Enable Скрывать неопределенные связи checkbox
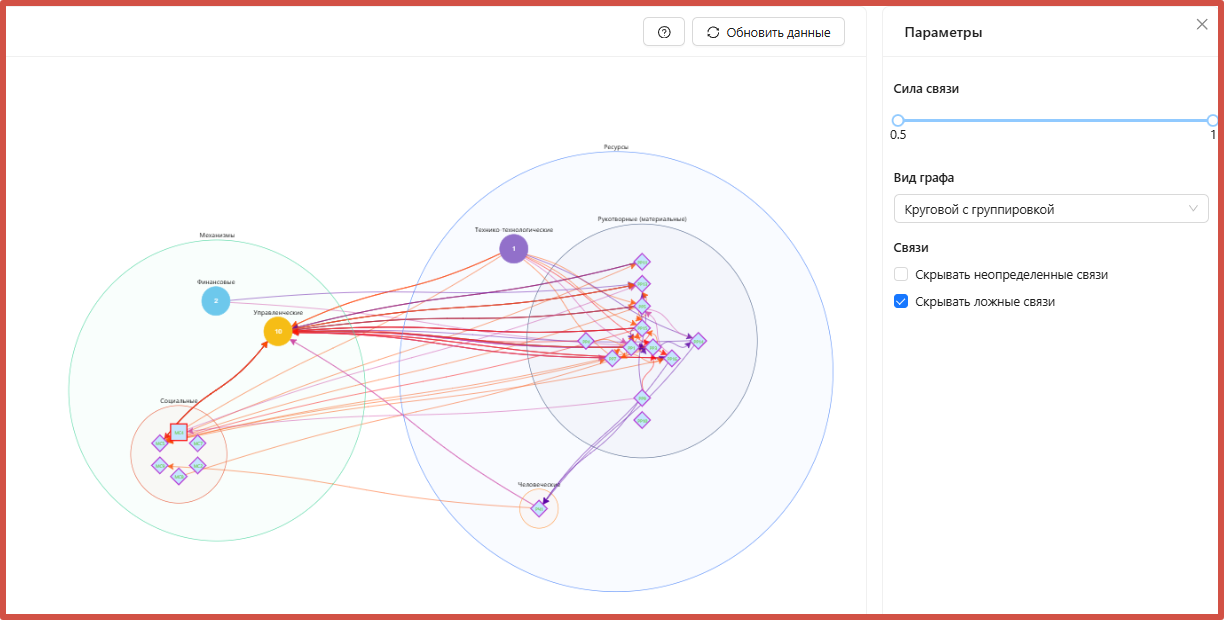The image size is (1224, 620). coord(901,274)
